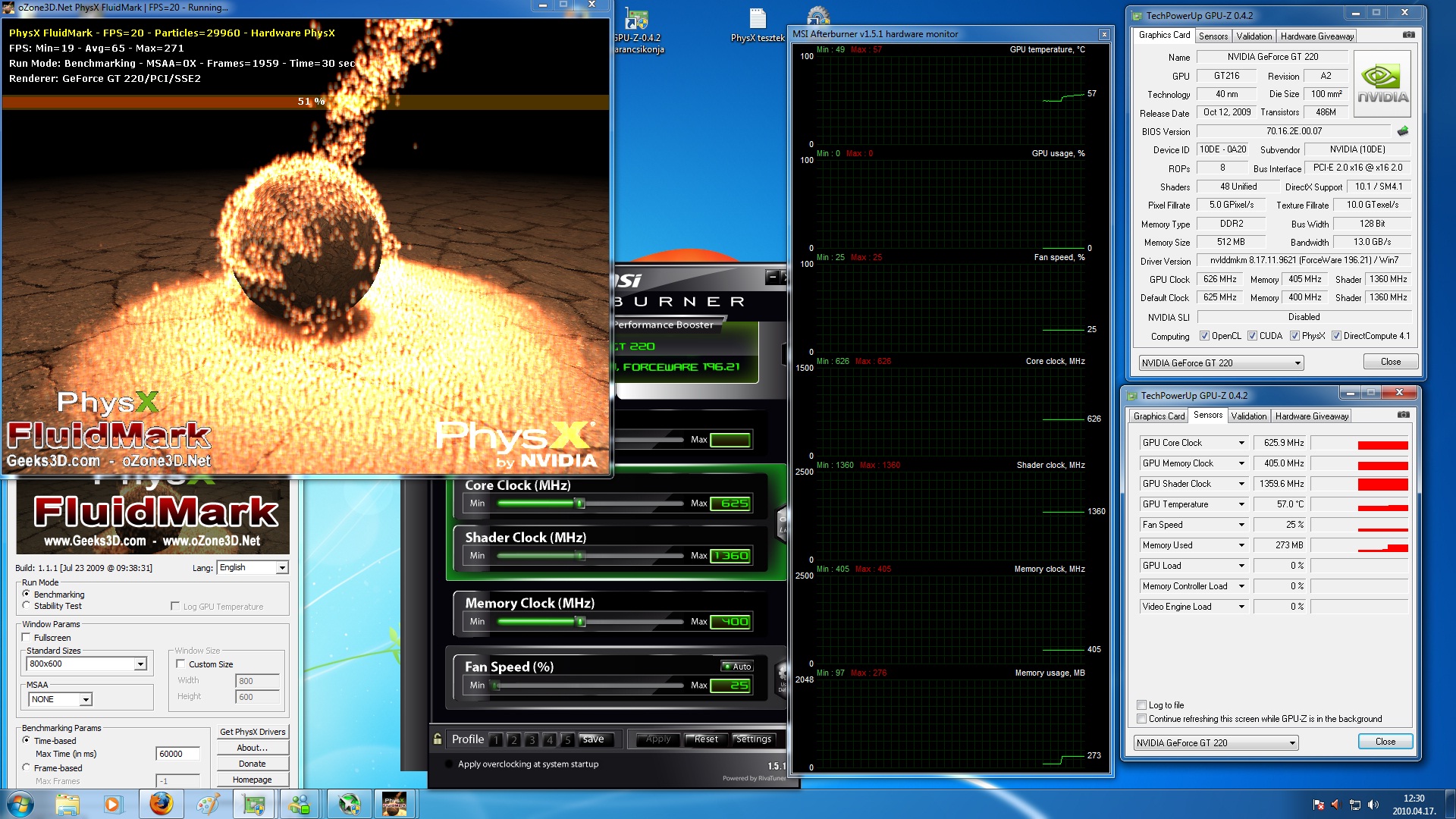Screen dimensions: 1456x819
Task: Open Hardware Giveaway tab in upper GPU-Z
Action: (x=1316, y=36)
